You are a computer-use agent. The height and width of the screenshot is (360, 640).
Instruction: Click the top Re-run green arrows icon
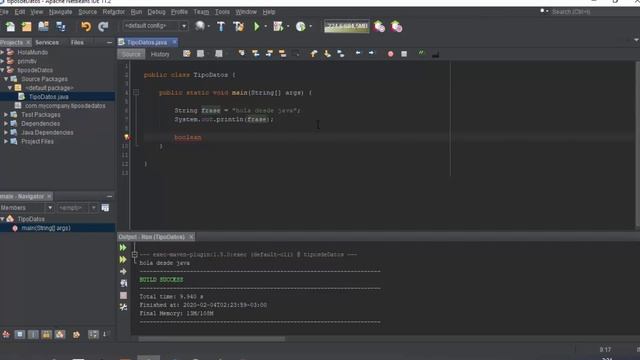point(123,248)
